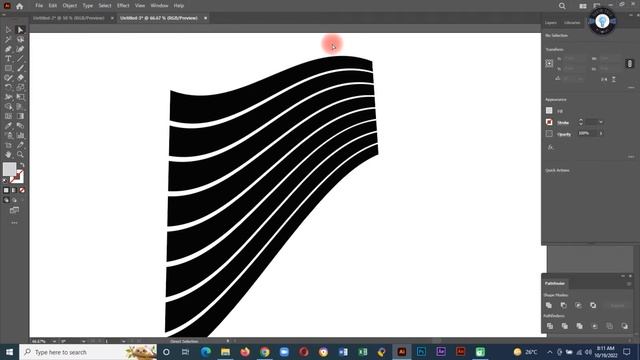Click the reference point locator grid
Viewport: 640px width, 360px height.
click(549, 63)
